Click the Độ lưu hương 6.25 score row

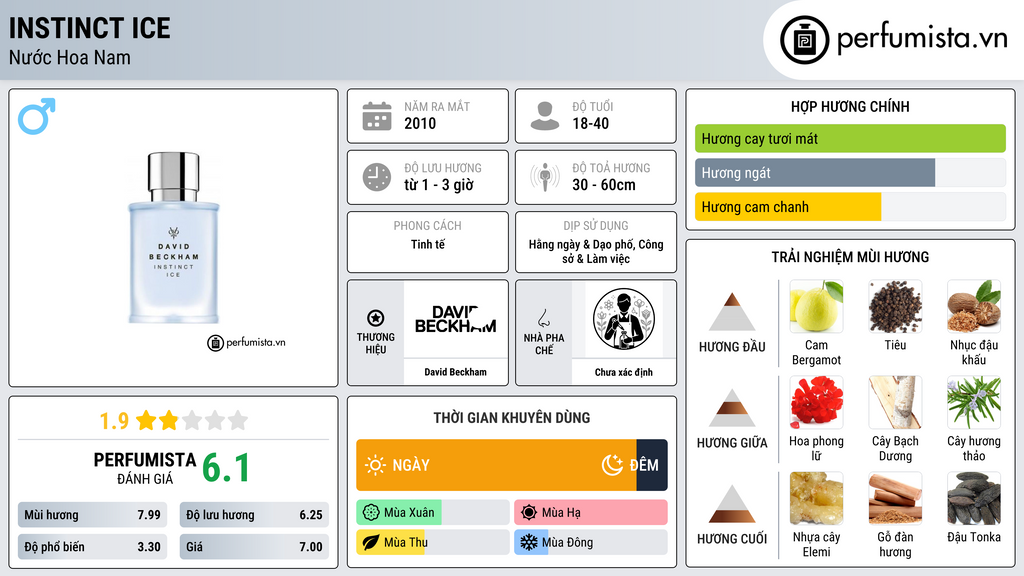coord(254,515)
